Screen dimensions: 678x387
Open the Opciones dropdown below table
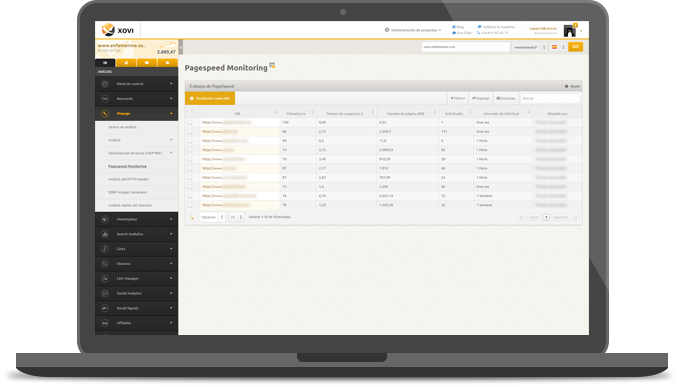(x=212, y=217)
